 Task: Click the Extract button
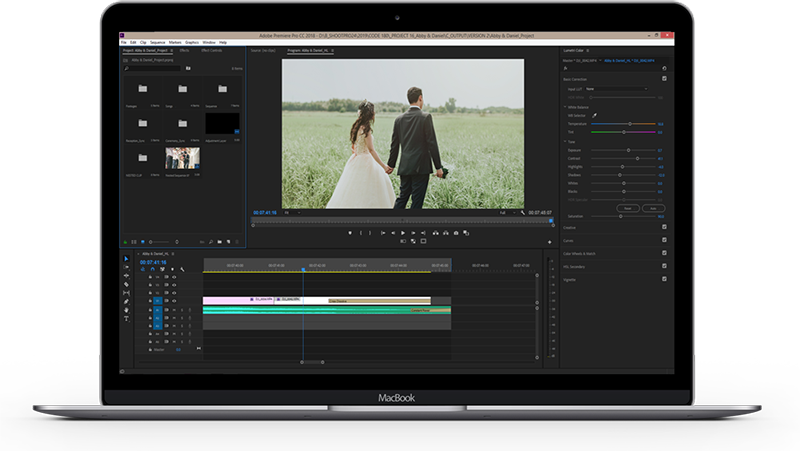445,233
